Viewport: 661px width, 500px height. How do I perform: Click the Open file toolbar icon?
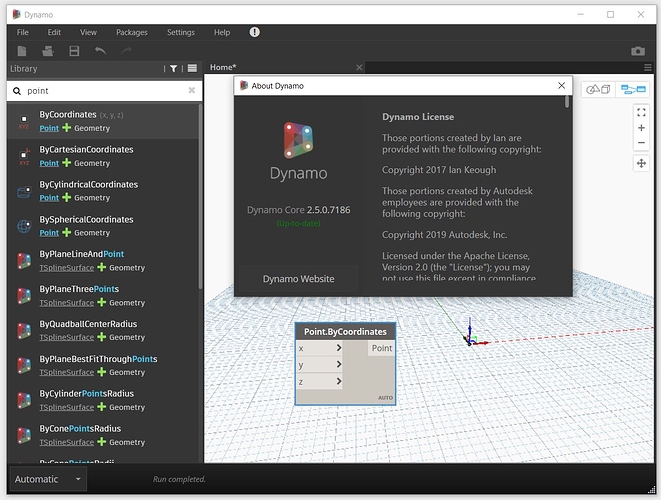point(48,51)
